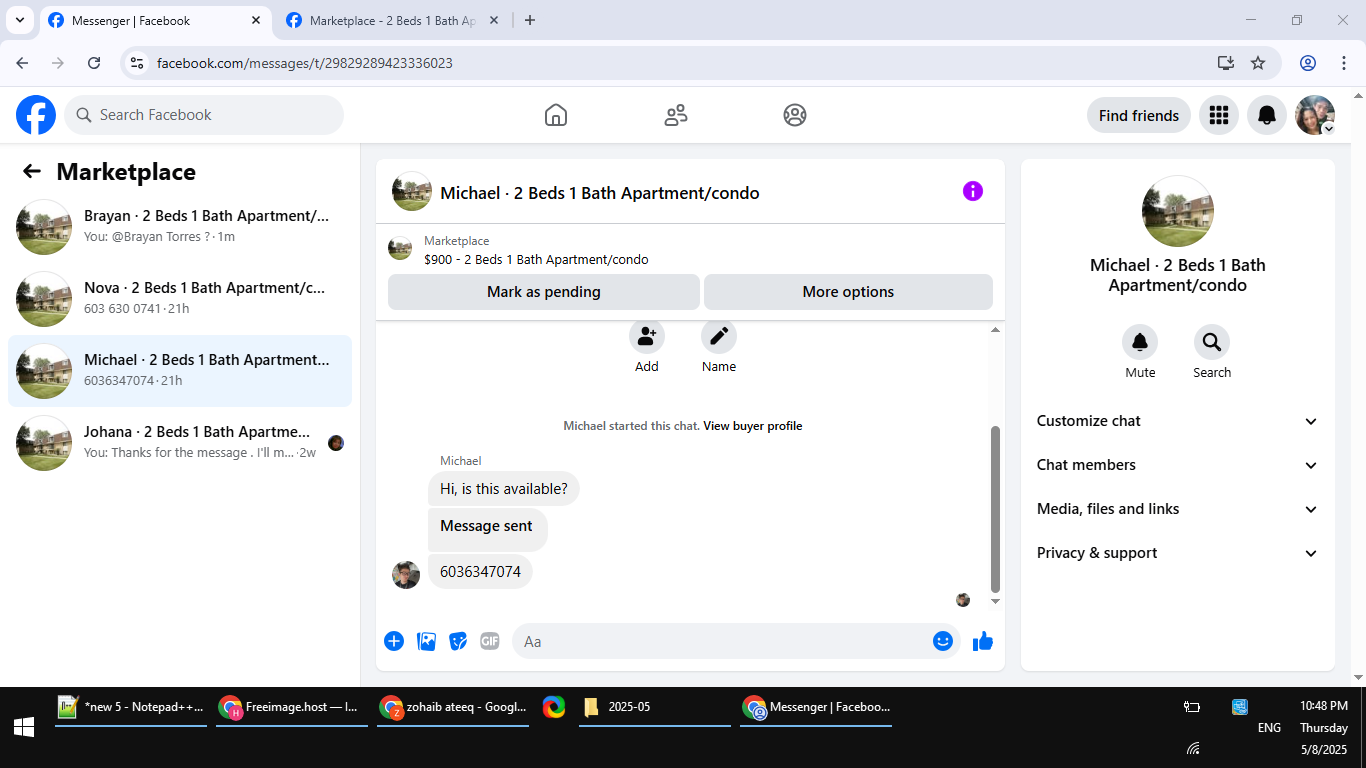Open the Groups icon in top navigation
1366x768 pixels.
(x=795, y=115)
